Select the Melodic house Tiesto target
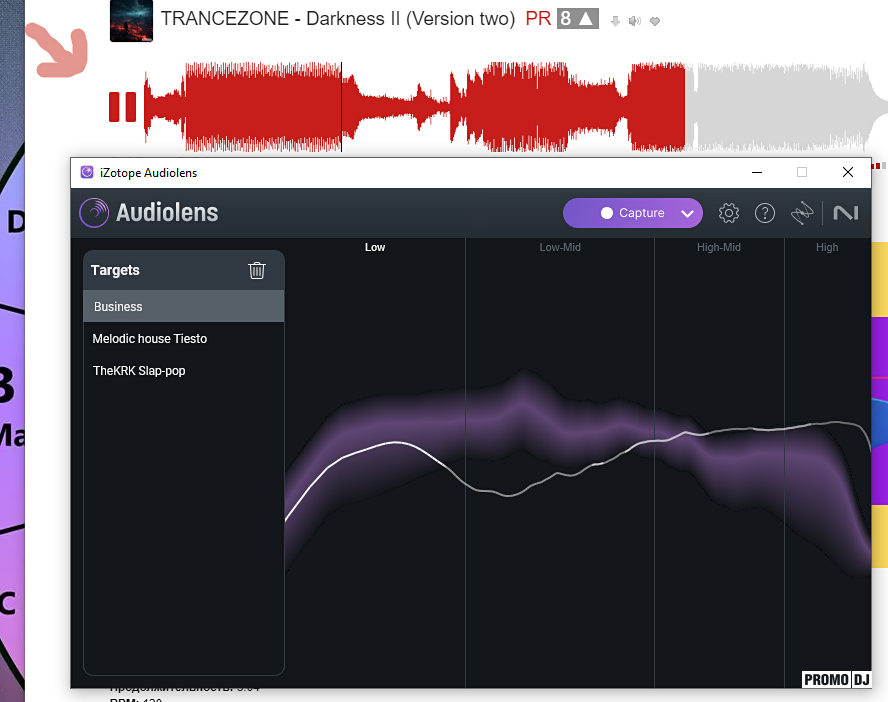The image size is (888, 702). (x=150, y=339)
